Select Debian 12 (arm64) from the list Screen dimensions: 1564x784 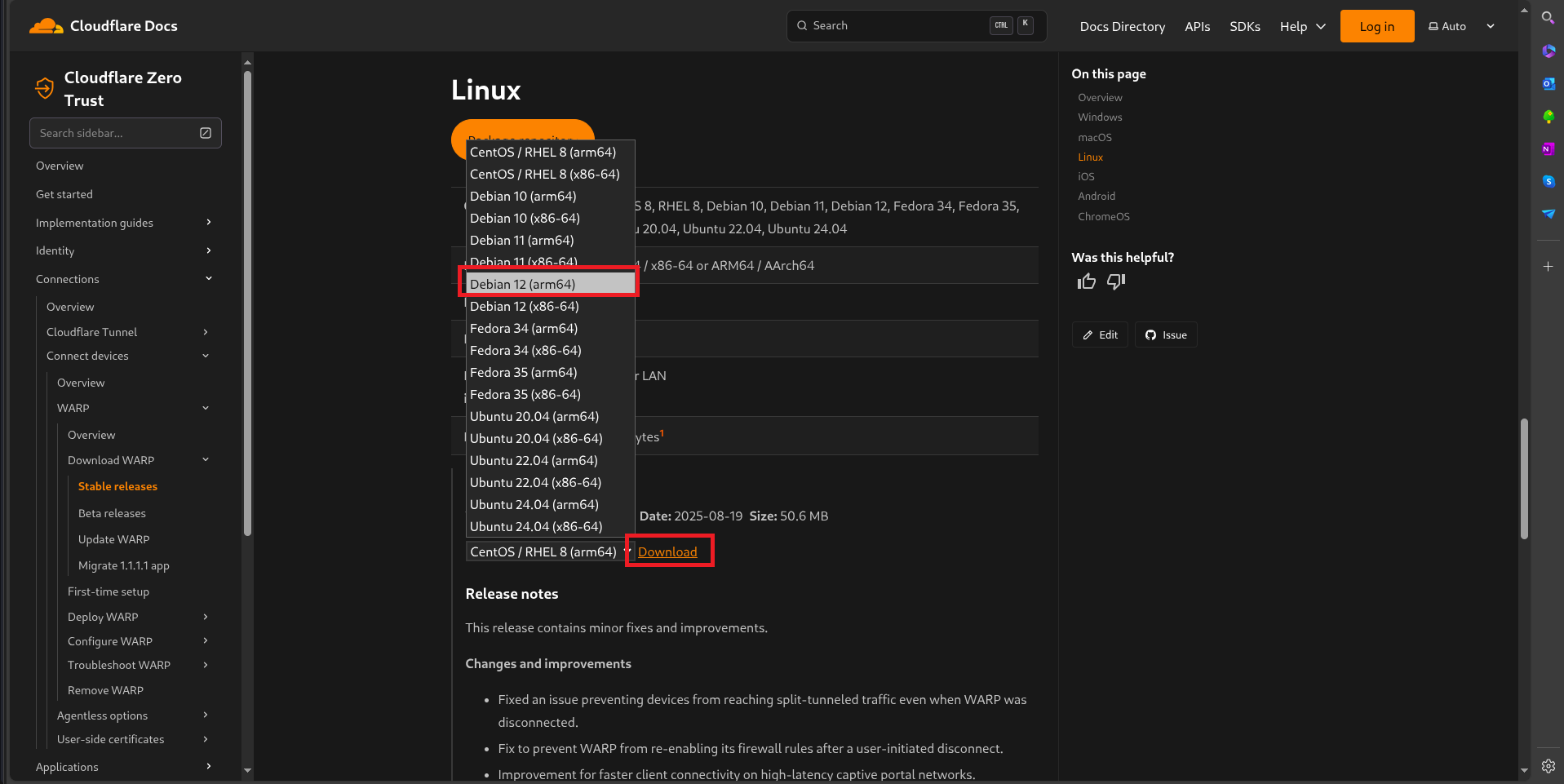point(548,283)
